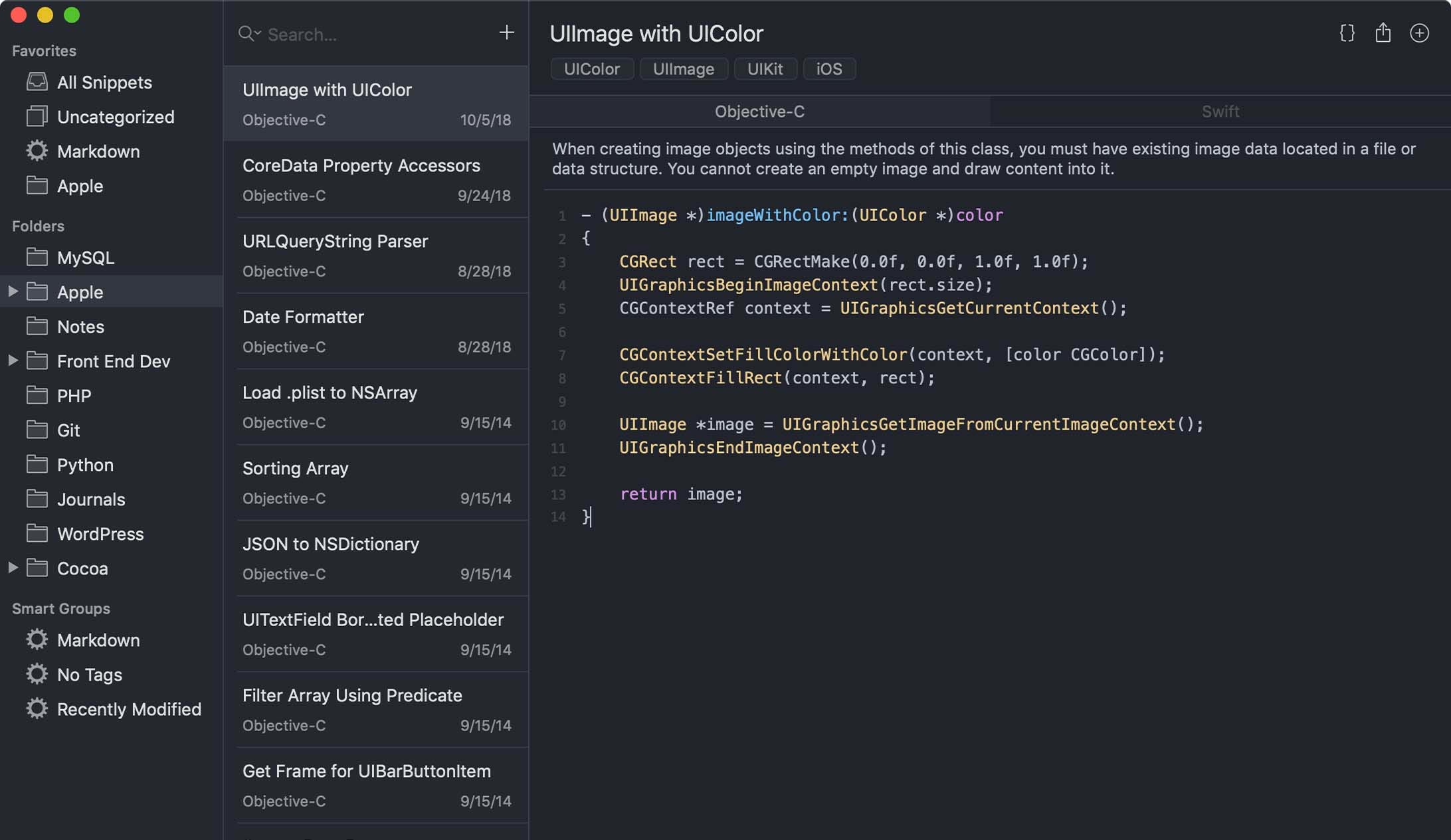Click the curly braces format icon

pos(1347,33)
